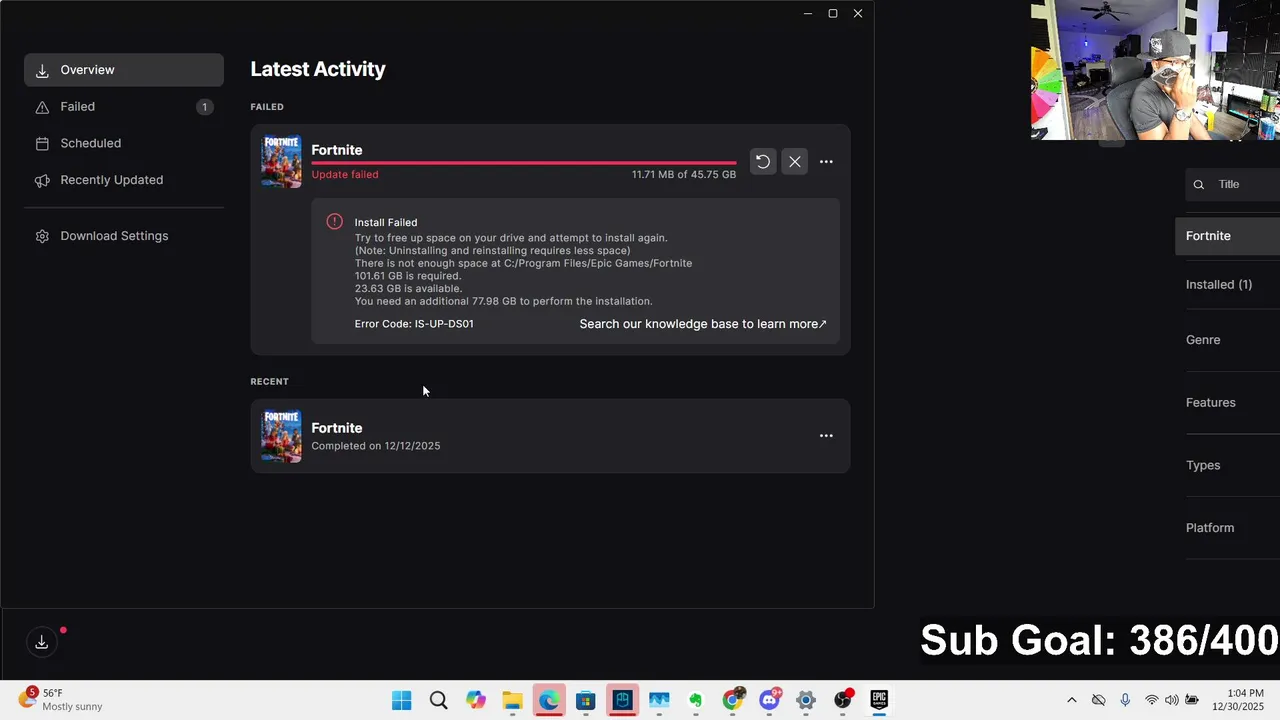Image resolution: width=1280 pixels, height=720 pixels.
Task: Maximize the Epic Games downloads window
Action: coord(833,14)
